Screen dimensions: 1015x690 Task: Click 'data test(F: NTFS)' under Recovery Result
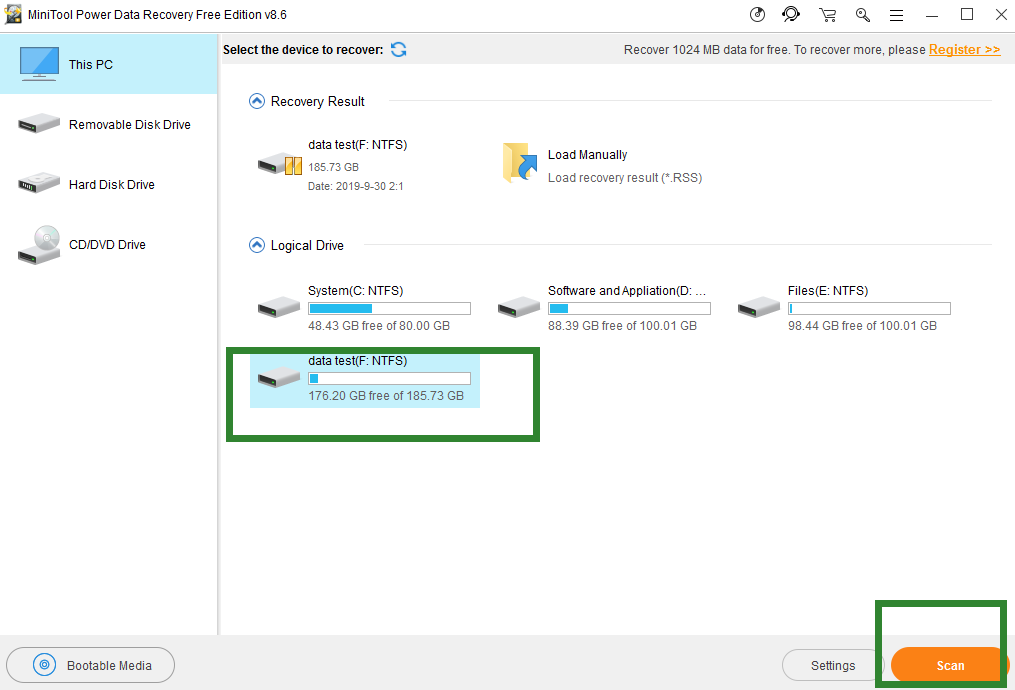(357, 145)
